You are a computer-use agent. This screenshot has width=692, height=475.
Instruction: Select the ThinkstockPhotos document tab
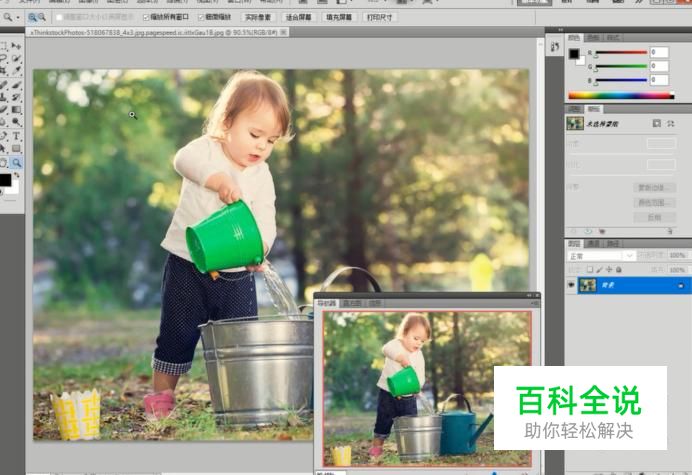tap(158, 32)
